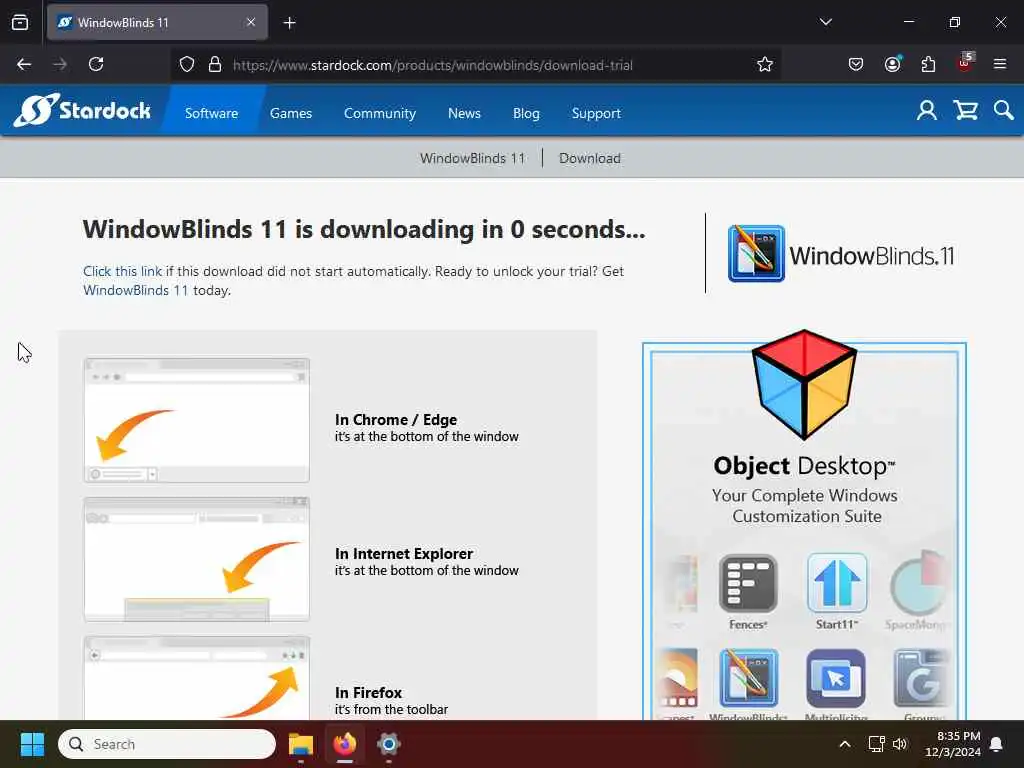Viewport: 1024px width, 768px height.
Task: Open the shopping cart icon
Action: pyautogui.click(x=965, y=110)
